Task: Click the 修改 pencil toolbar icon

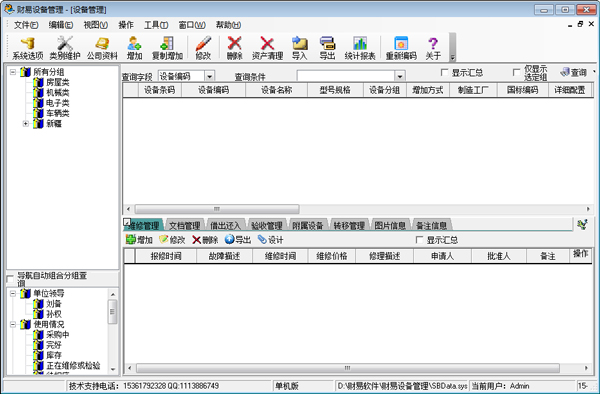Action: click(x=203, y=48)
